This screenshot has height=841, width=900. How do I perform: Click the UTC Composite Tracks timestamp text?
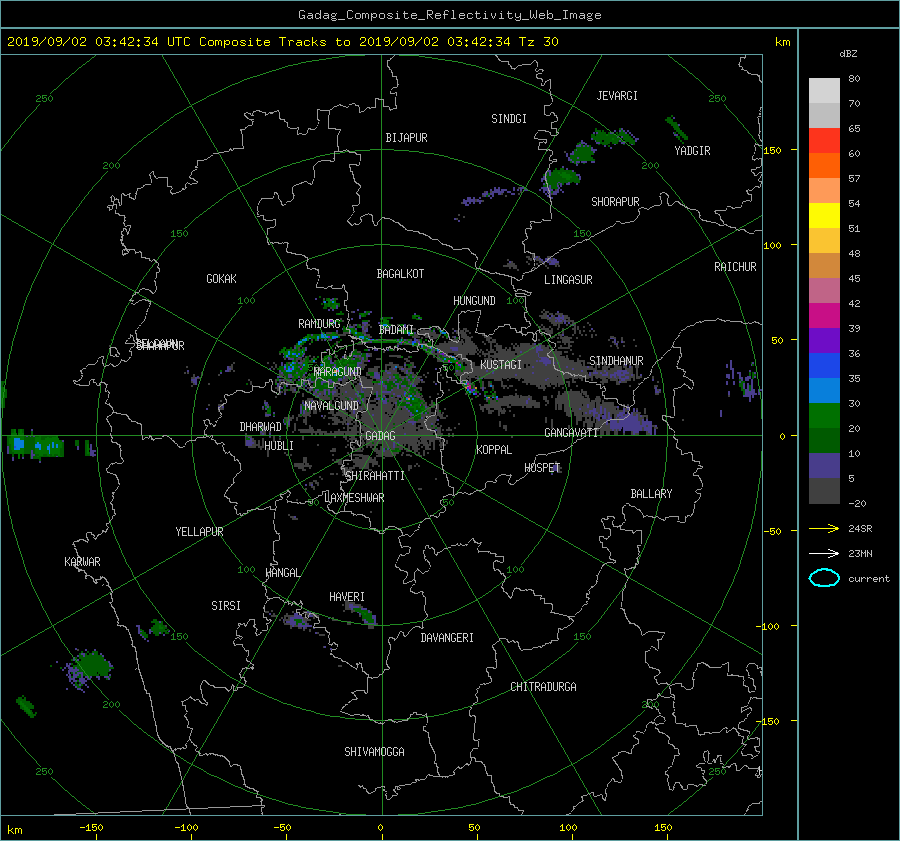click(282, 42)
